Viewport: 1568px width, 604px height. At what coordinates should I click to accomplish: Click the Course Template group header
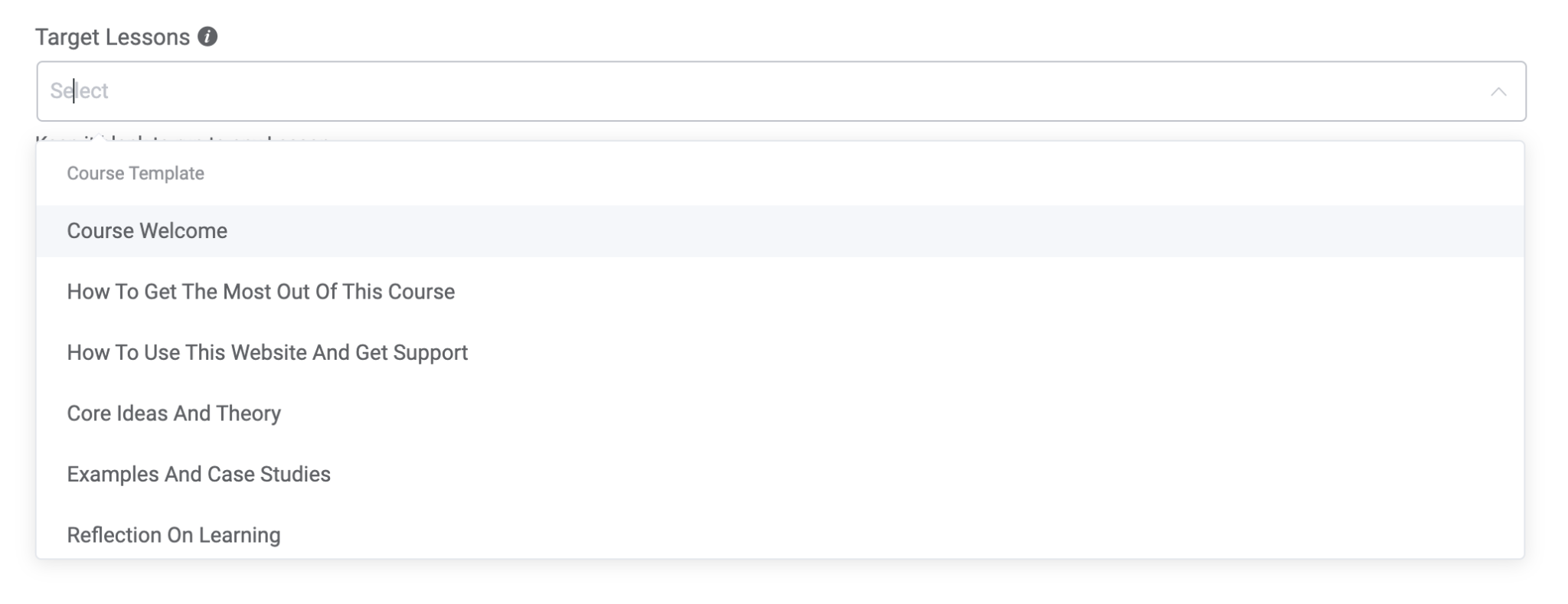coord(135,173)
